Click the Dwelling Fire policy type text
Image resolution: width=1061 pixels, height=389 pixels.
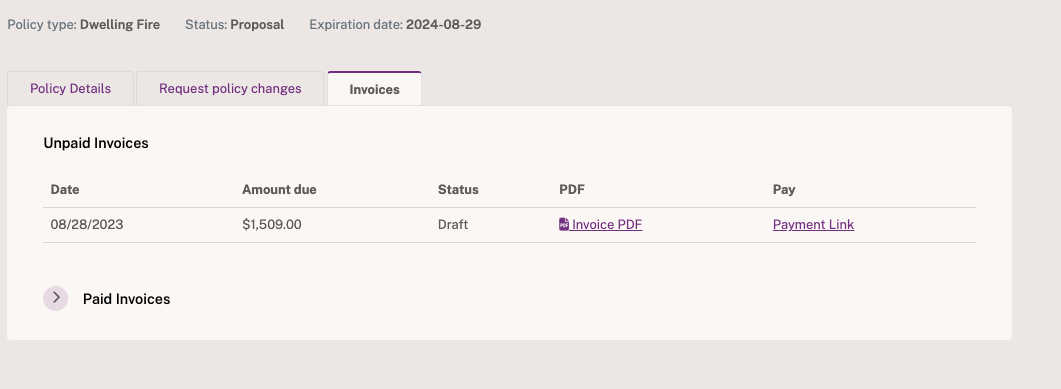[120, 25]
